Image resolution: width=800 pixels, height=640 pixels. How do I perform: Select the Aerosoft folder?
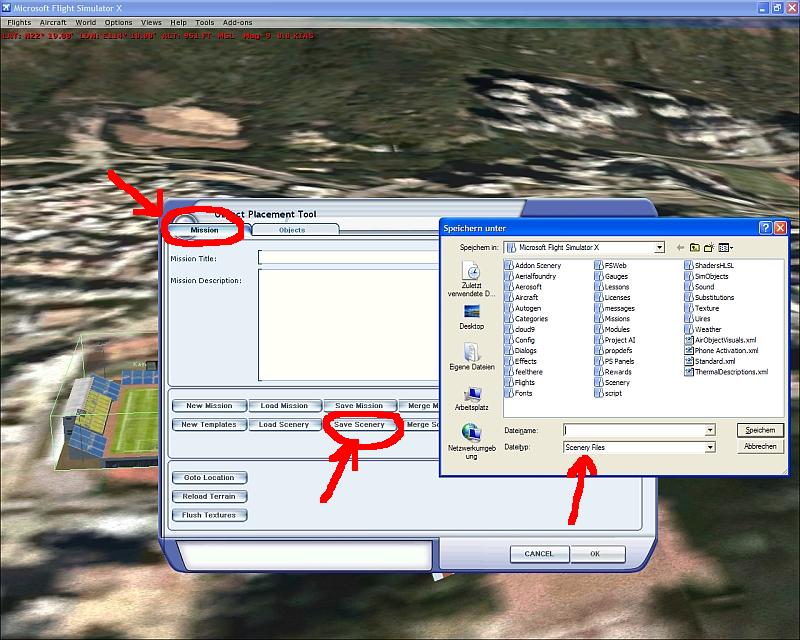coord(523,287)
